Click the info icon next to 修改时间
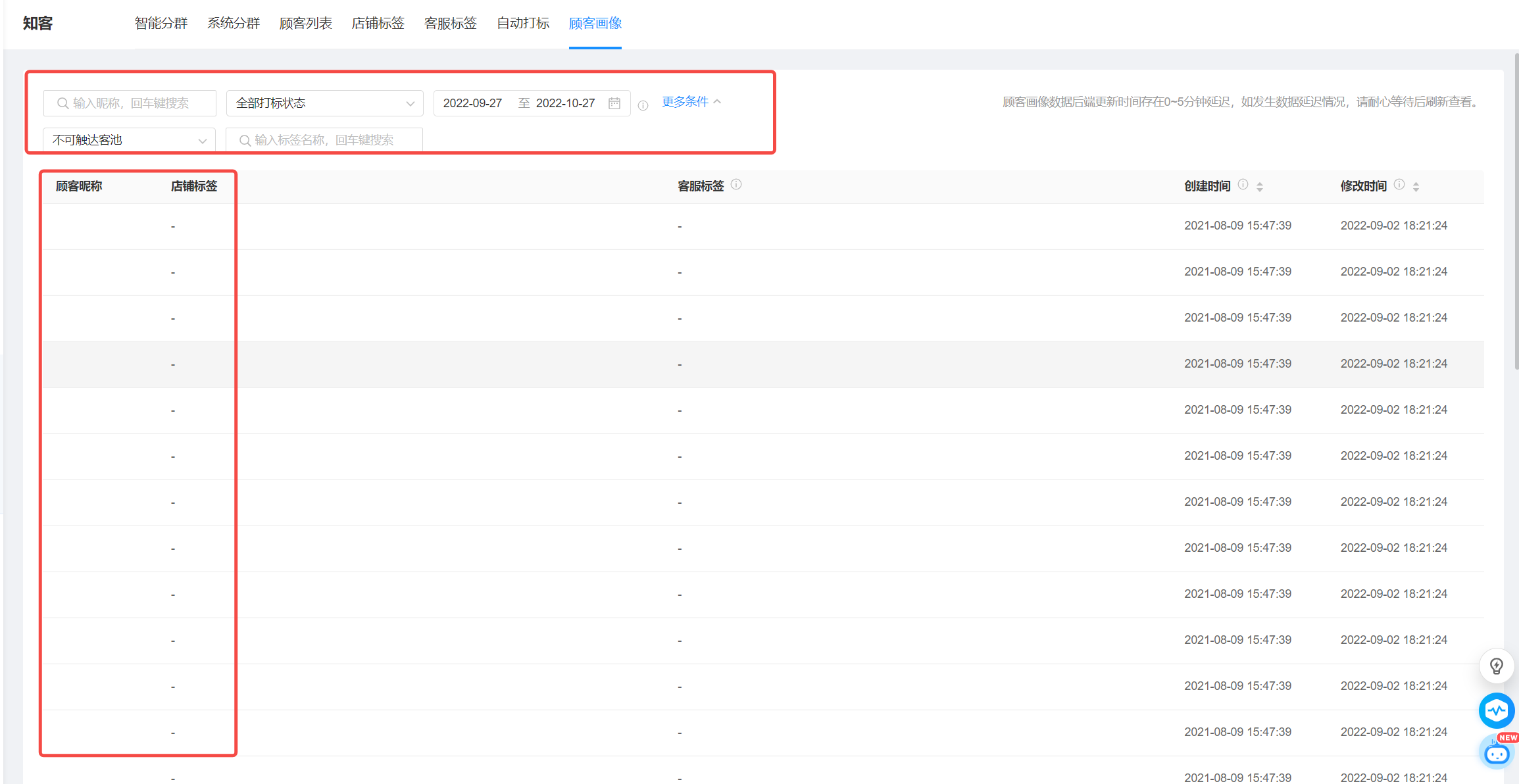 [1399, 185]
